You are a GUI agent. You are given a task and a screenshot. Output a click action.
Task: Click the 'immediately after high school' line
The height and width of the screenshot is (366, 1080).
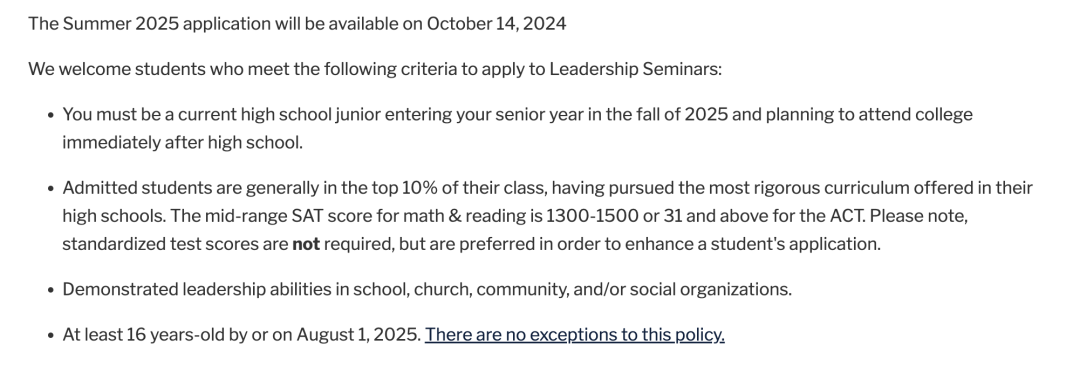tap(183, 143)
